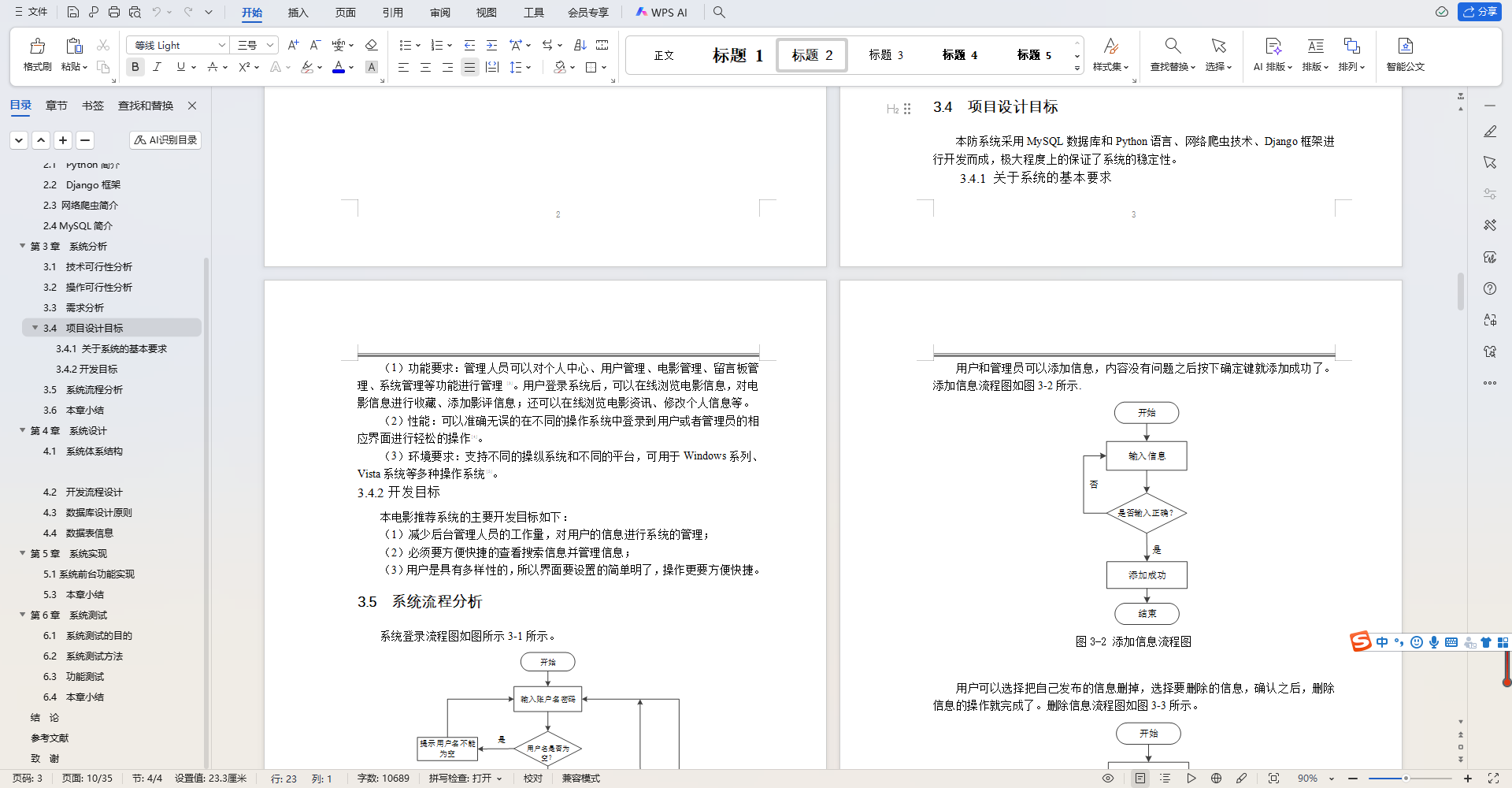Open the WPS AI button

[x=661, y=13]
